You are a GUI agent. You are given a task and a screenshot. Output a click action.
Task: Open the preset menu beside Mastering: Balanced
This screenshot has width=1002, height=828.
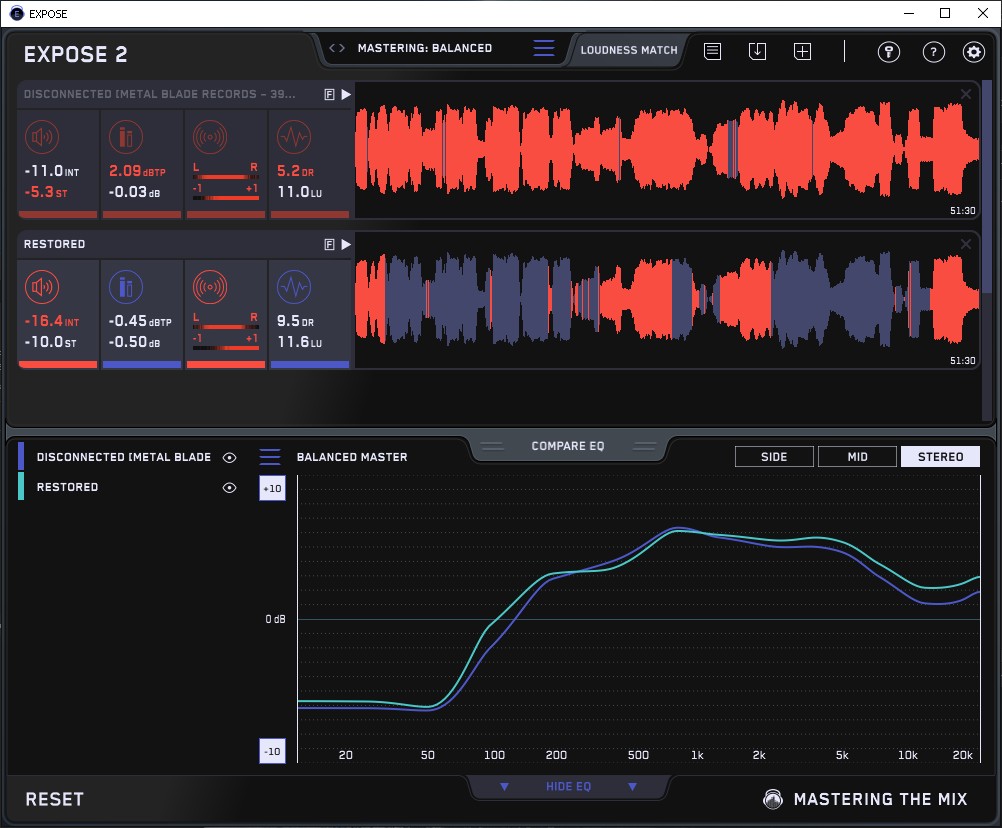tap(544, 48)
